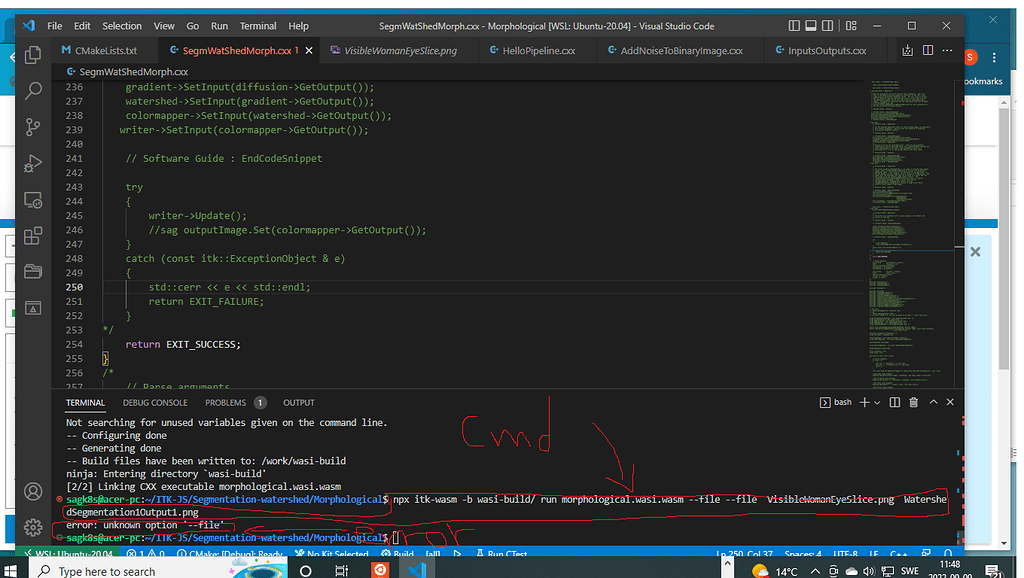1024x578 pixels.
Task: Open the Terminal menu in menu bar
Action: pyautogui.click(x=258, y=26)
